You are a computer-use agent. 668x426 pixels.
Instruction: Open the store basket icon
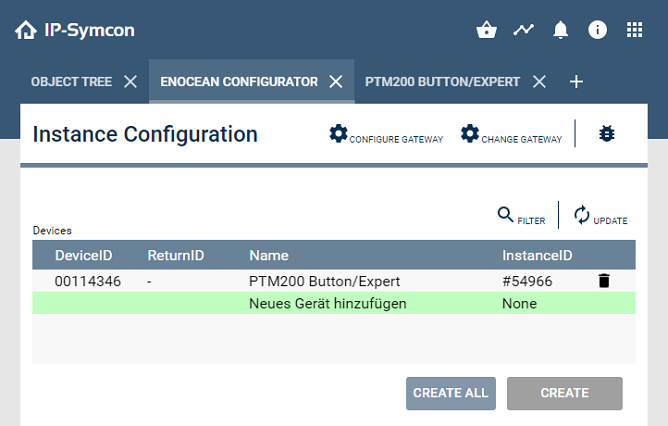[487, 30]
